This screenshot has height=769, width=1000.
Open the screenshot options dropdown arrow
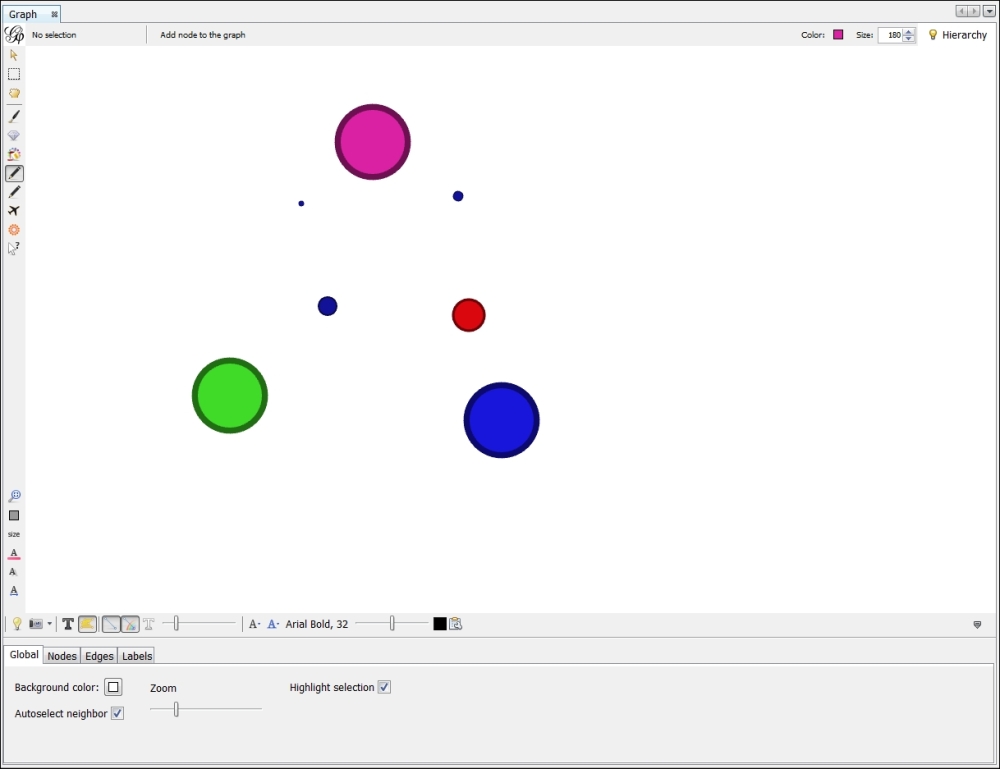pyautogui.click(x=49, y=624)
